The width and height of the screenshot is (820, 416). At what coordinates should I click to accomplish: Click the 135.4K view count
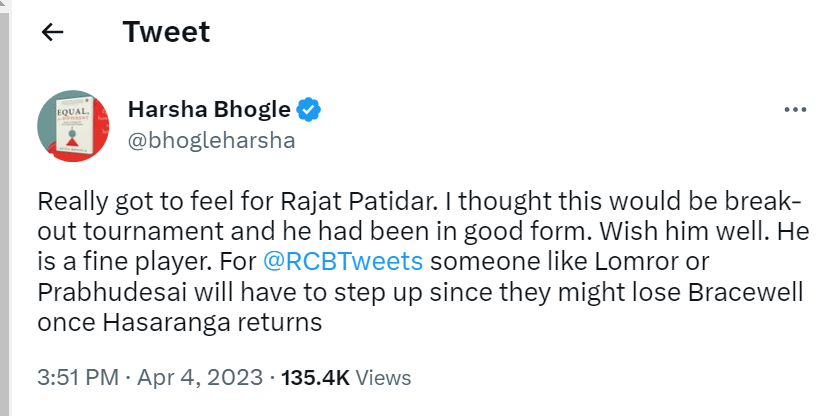(315, 378)
